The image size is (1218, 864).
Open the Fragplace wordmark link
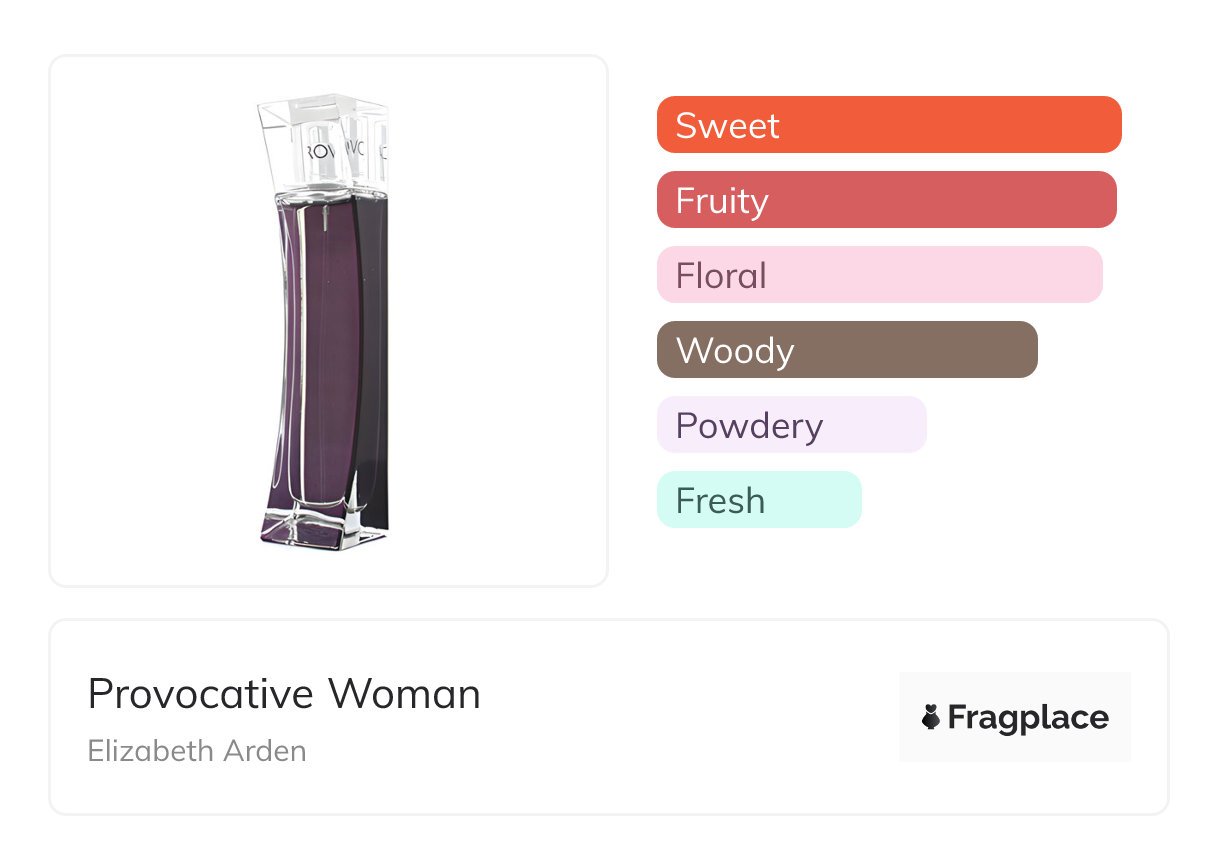1028,718
